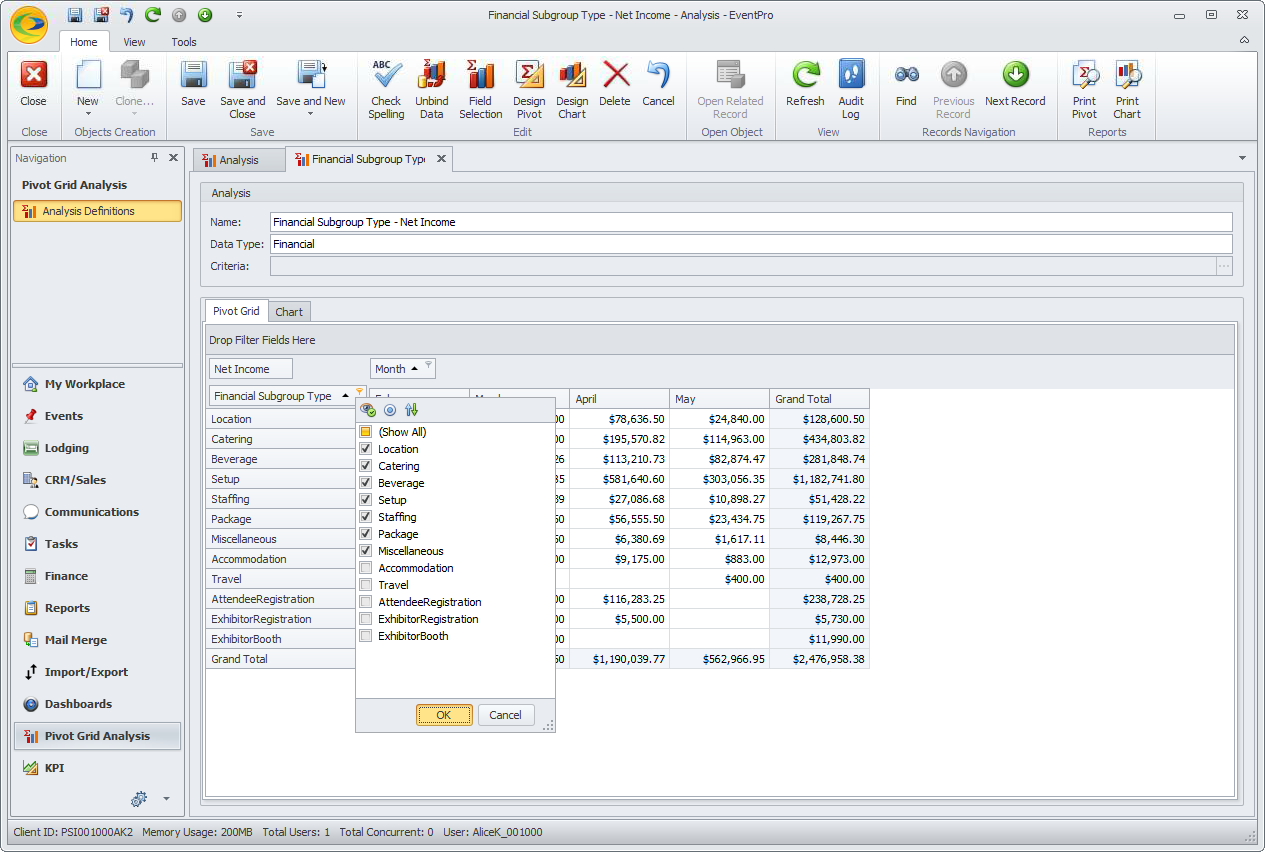Run Check Spelling from the ribbon

(386, 89)
